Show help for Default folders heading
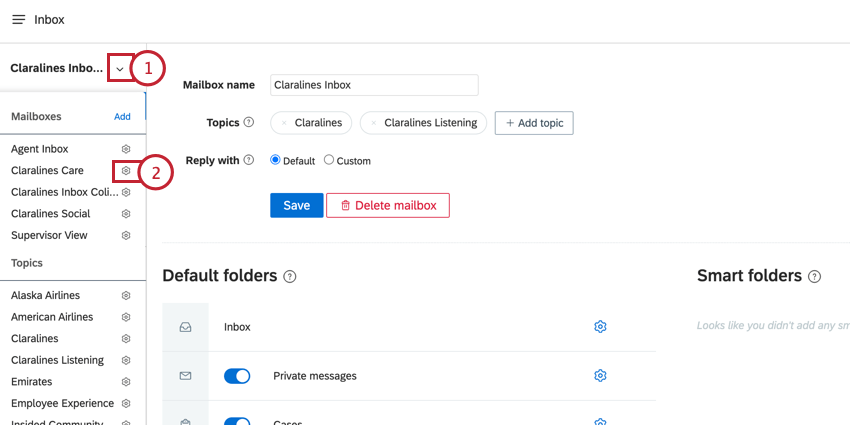Image resolution: width=850 pixels, height=425 pixels. coord(290,277)
